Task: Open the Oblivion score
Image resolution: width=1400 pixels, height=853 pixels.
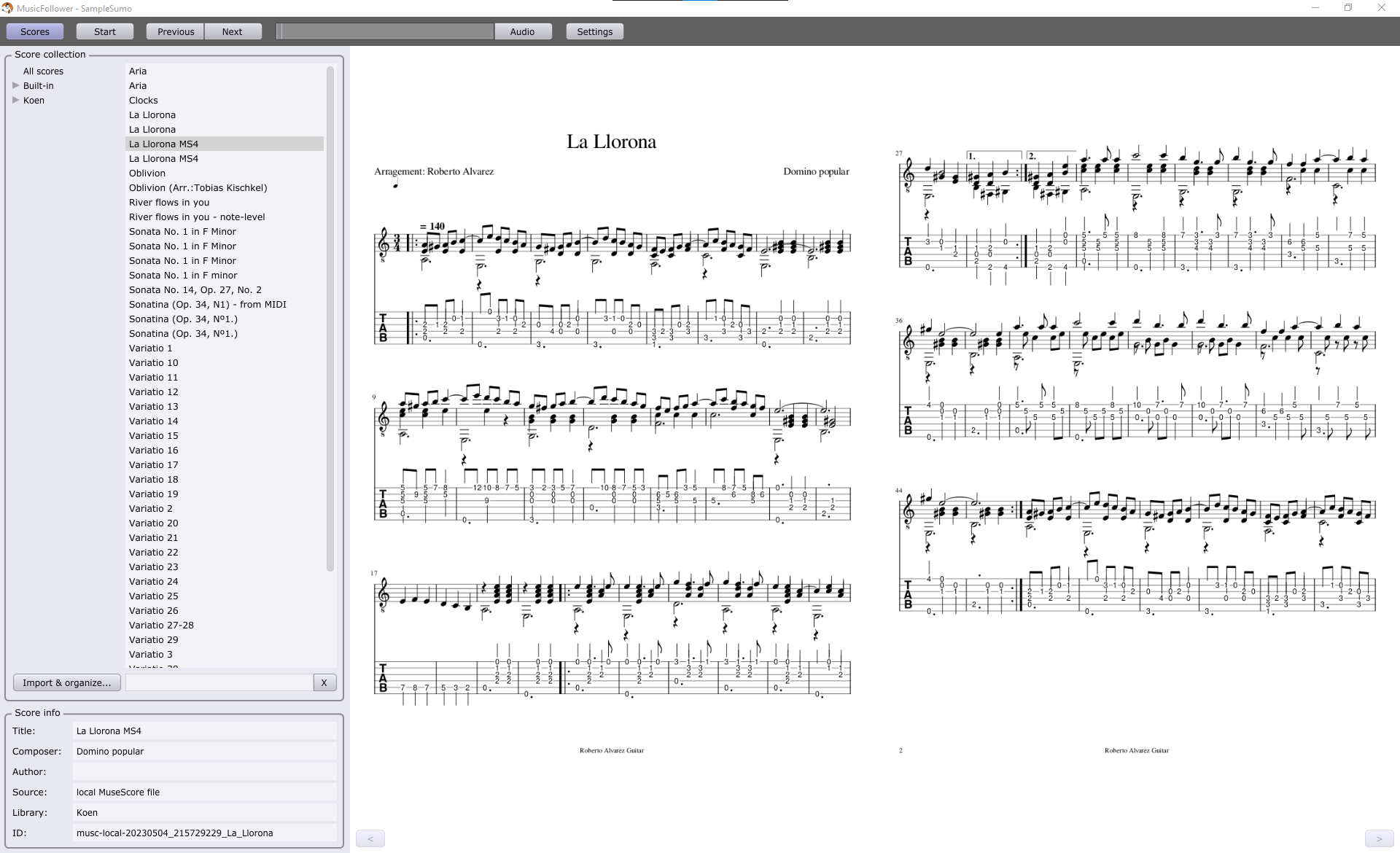Action: [x=147, y=173]
